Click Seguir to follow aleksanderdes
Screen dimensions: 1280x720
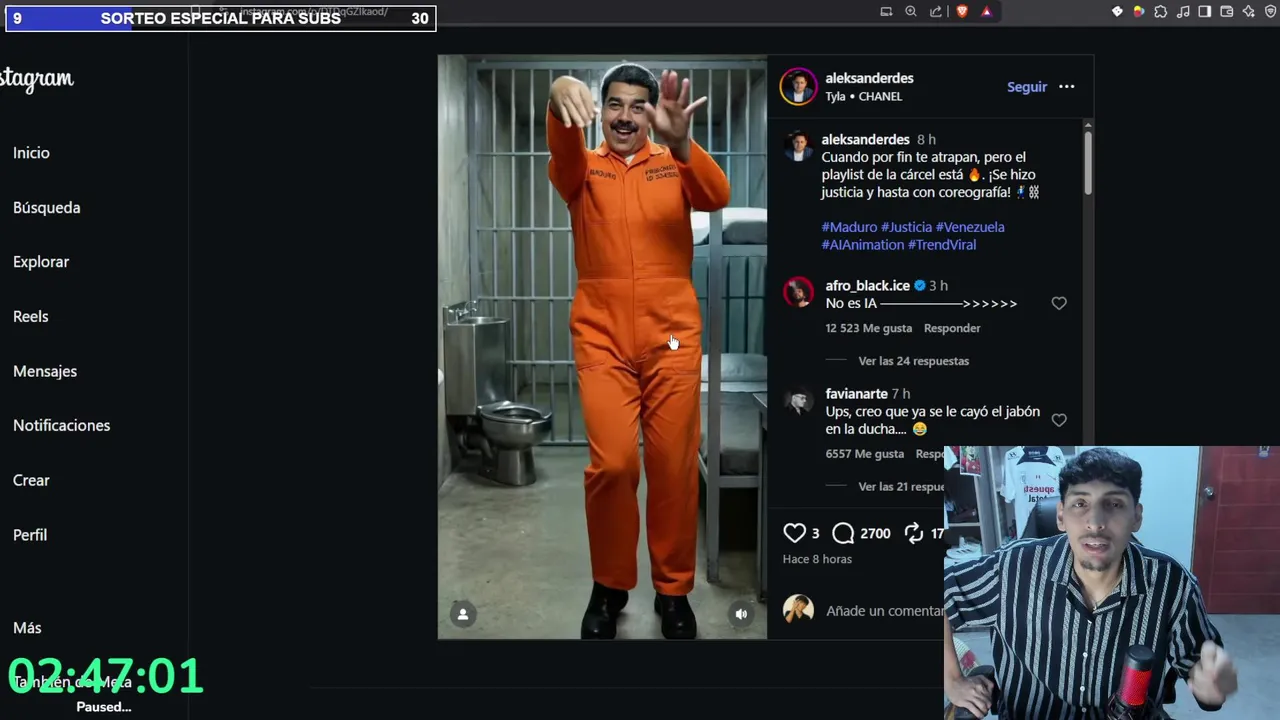[x=1027, y=87]
